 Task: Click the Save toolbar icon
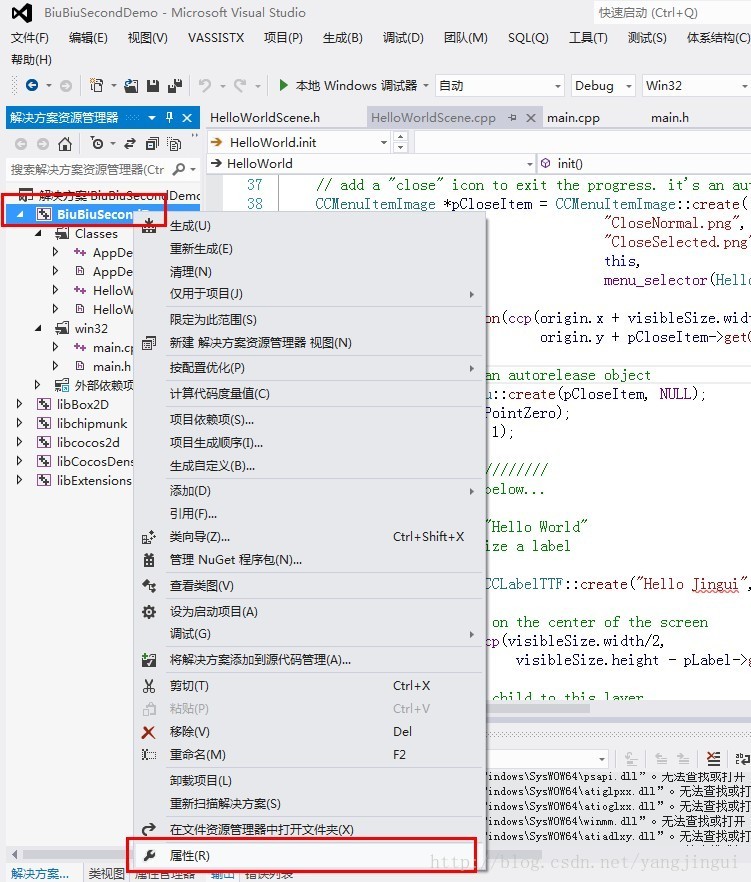152,86
